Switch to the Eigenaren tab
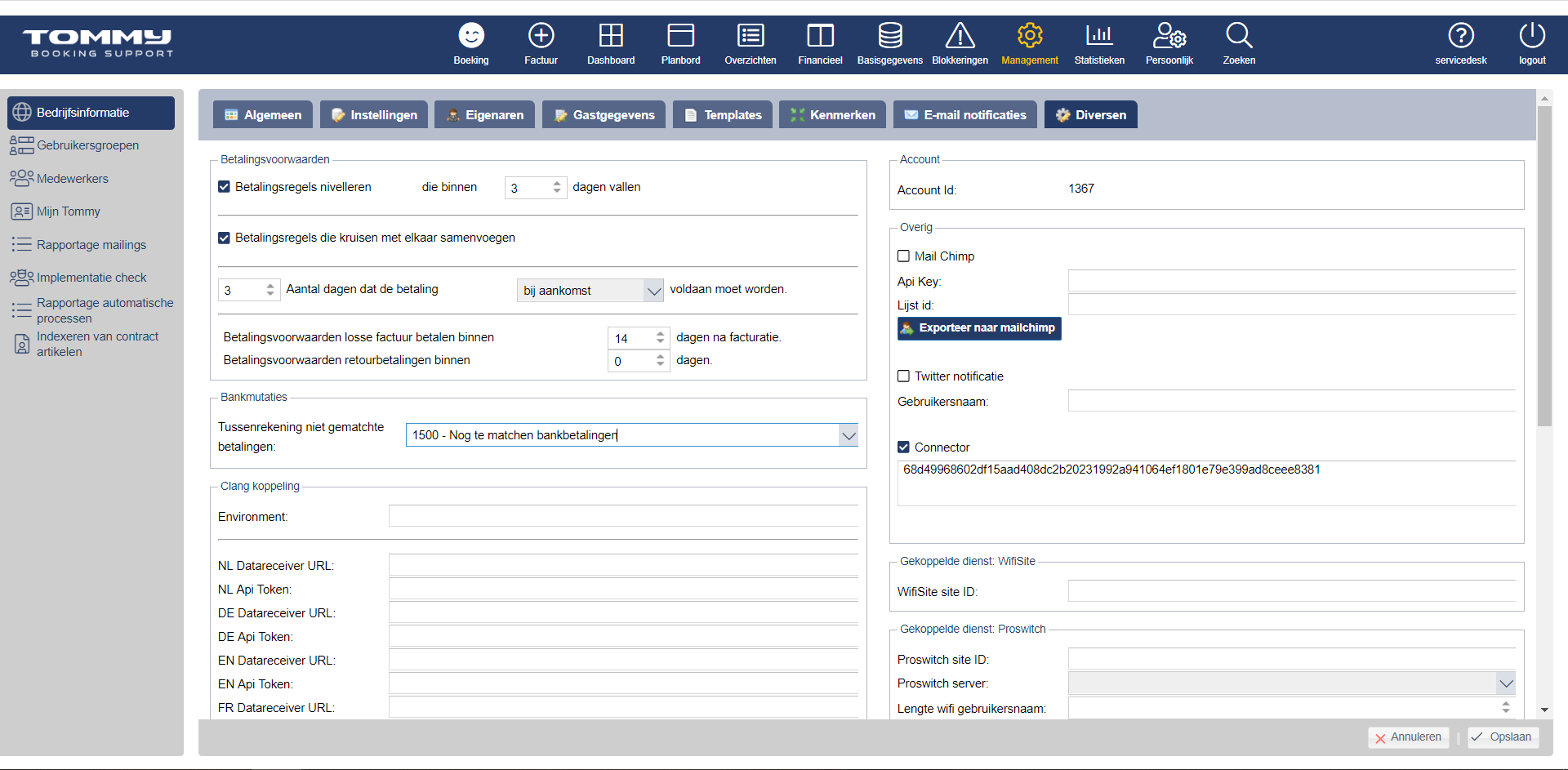 pyautogui.click(x=485, y=115)
